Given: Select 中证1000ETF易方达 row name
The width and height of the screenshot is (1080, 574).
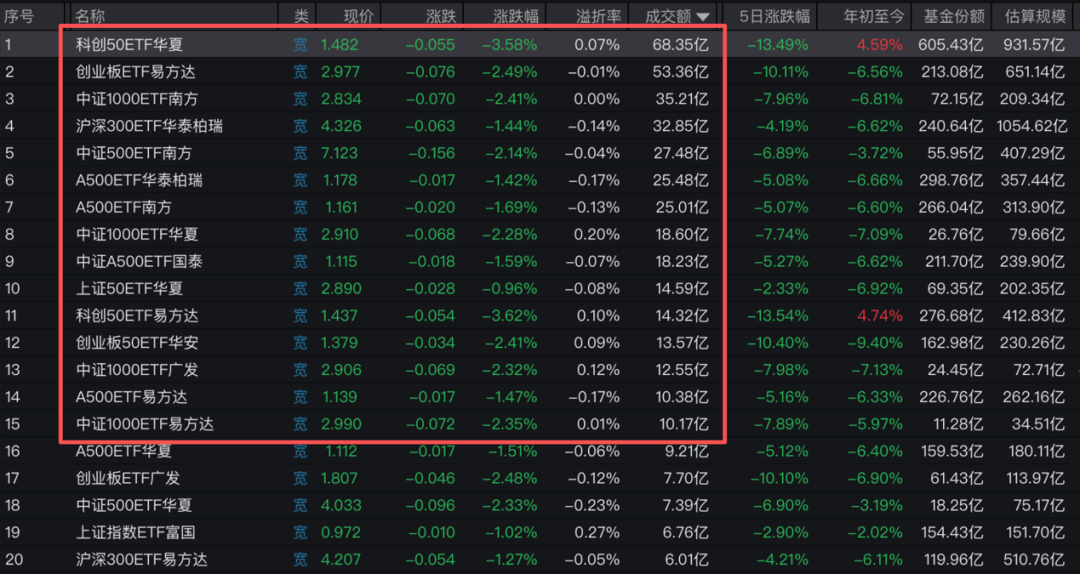Looking at the screenshot, I should coord(145,424).
